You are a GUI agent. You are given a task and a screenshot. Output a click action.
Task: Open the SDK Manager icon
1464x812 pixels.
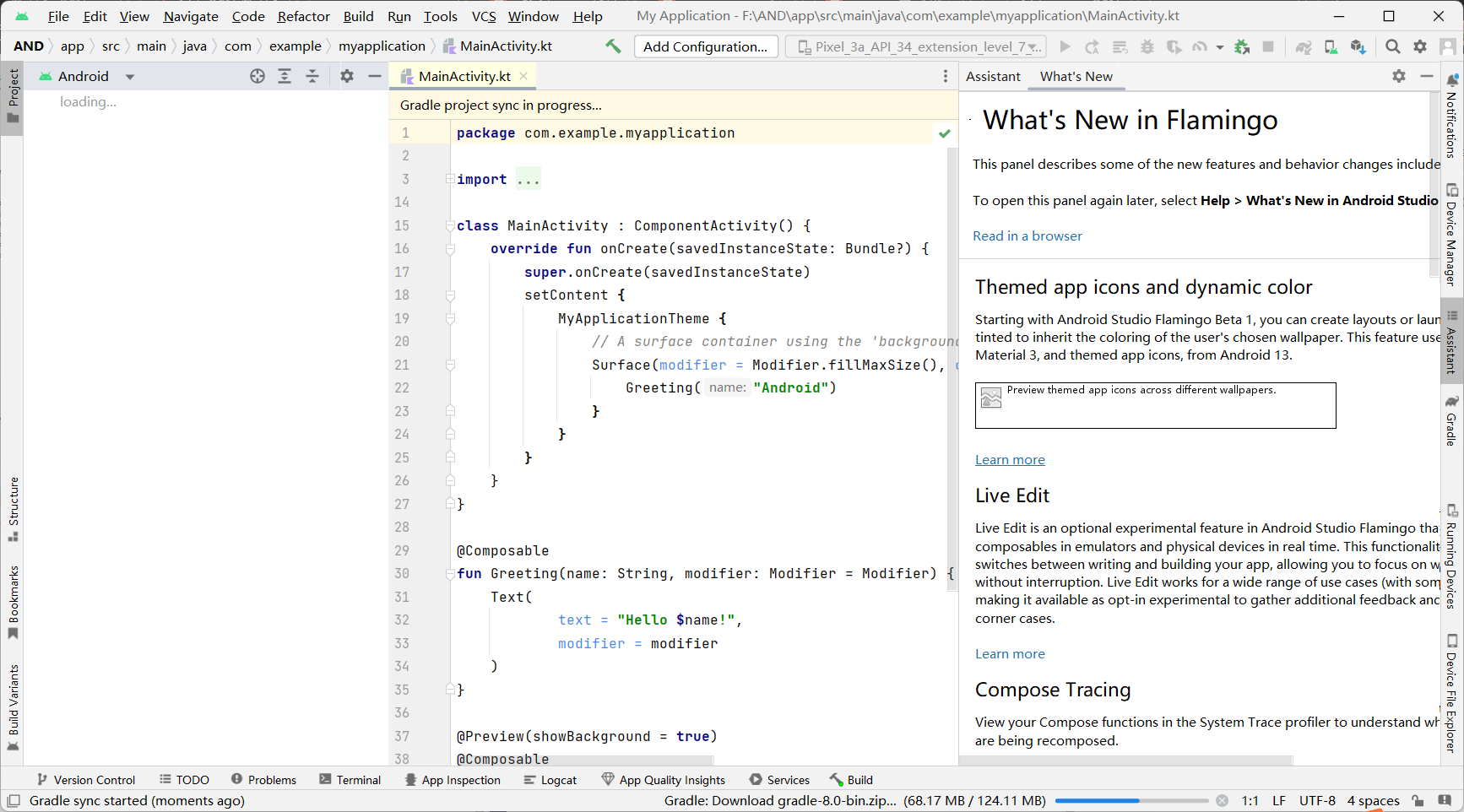1358,46
